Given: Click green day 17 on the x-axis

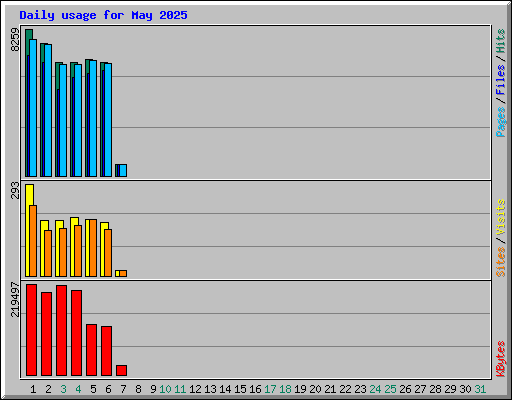Looking at the screenshot, I should point(270,389).
